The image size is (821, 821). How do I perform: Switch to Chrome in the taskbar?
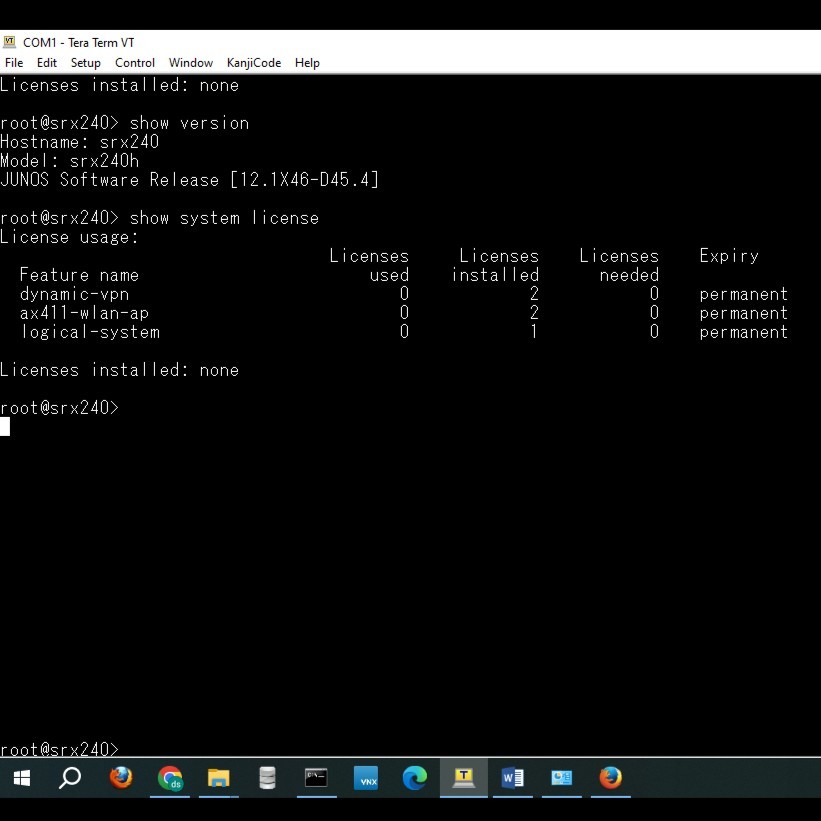[170, 778]
